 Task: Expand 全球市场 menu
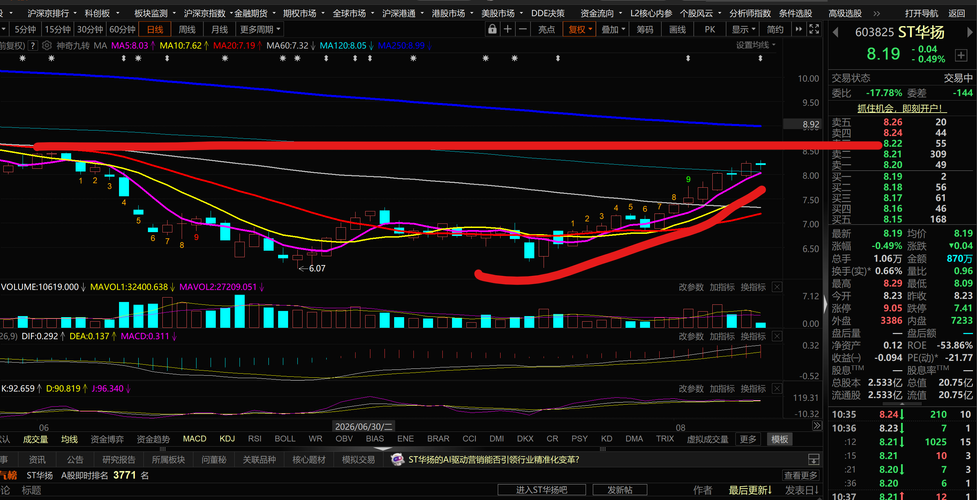[352, 13]
